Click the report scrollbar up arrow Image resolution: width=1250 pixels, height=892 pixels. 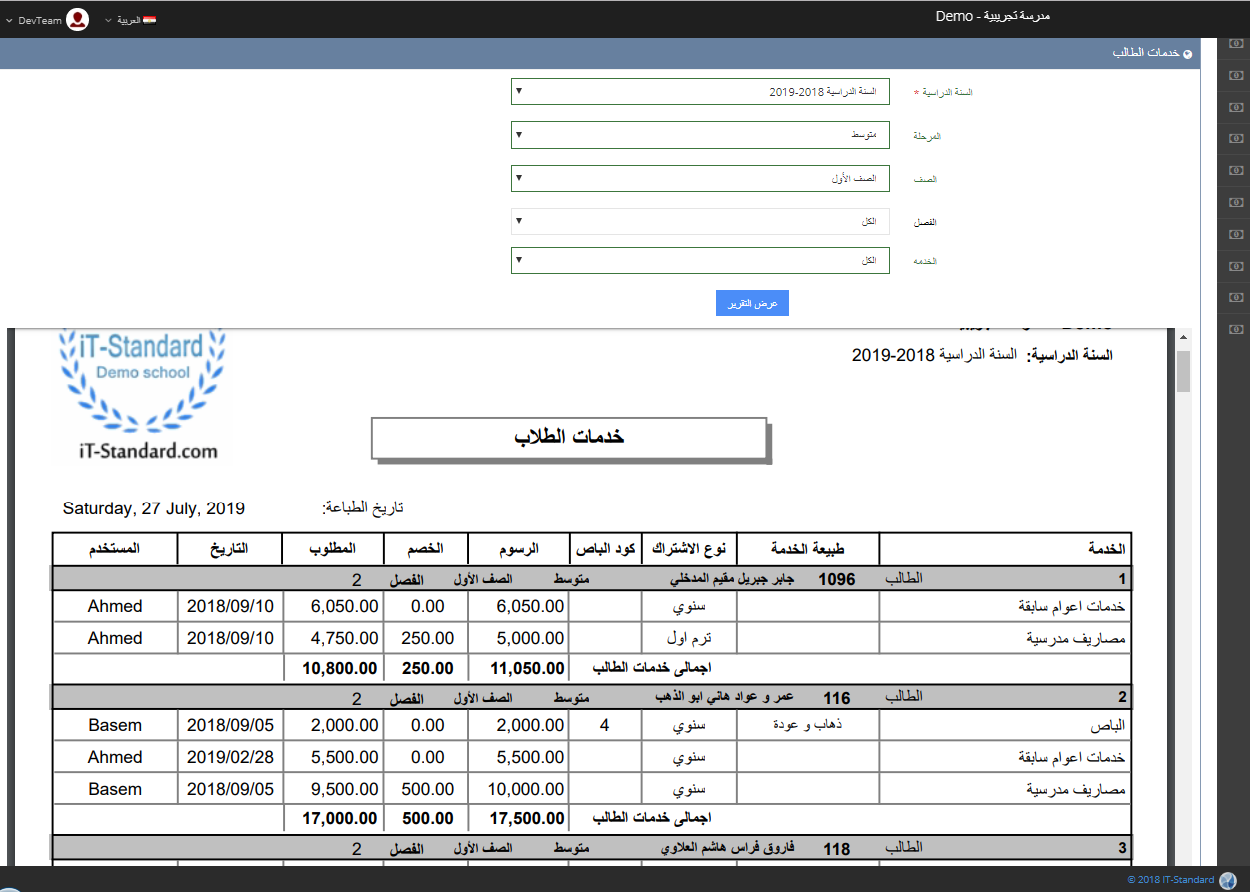pos(1183,338)
